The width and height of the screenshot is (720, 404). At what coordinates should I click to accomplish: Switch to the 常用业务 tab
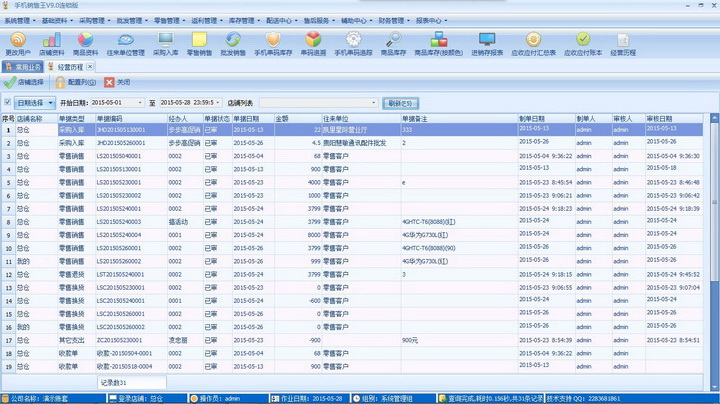pyautogui.click(x=22, y=67)
